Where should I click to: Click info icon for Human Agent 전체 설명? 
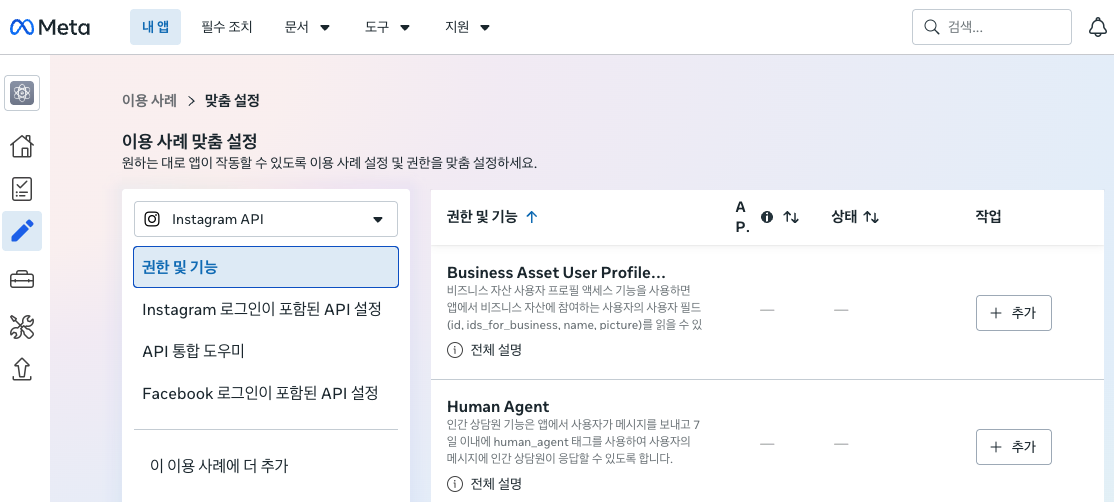[454, 484]
